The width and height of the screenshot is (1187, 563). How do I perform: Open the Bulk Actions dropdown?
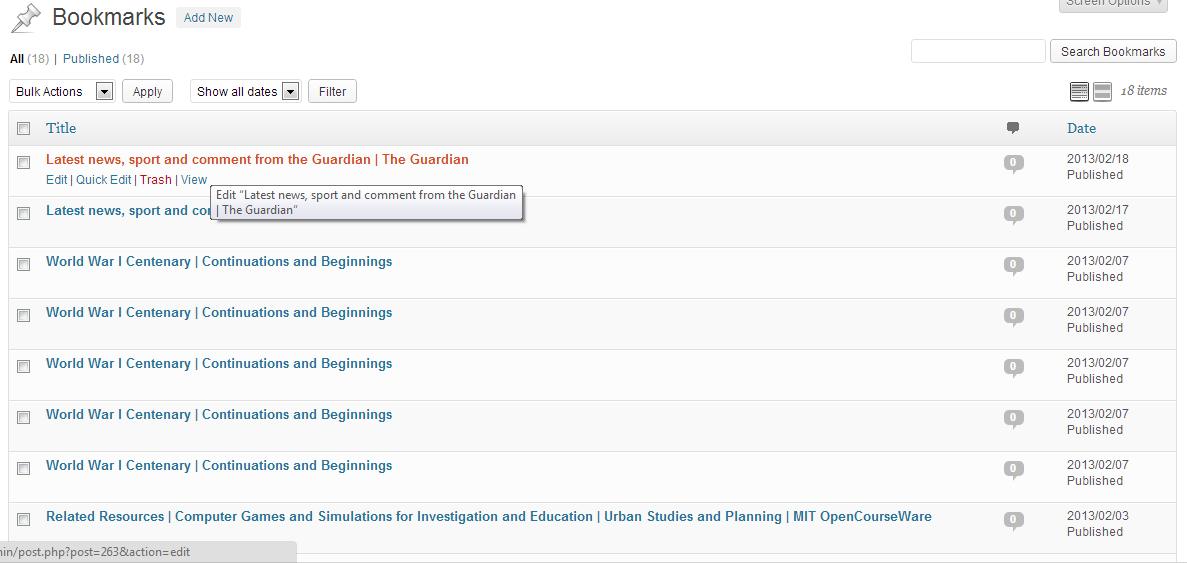pos(62,92)
